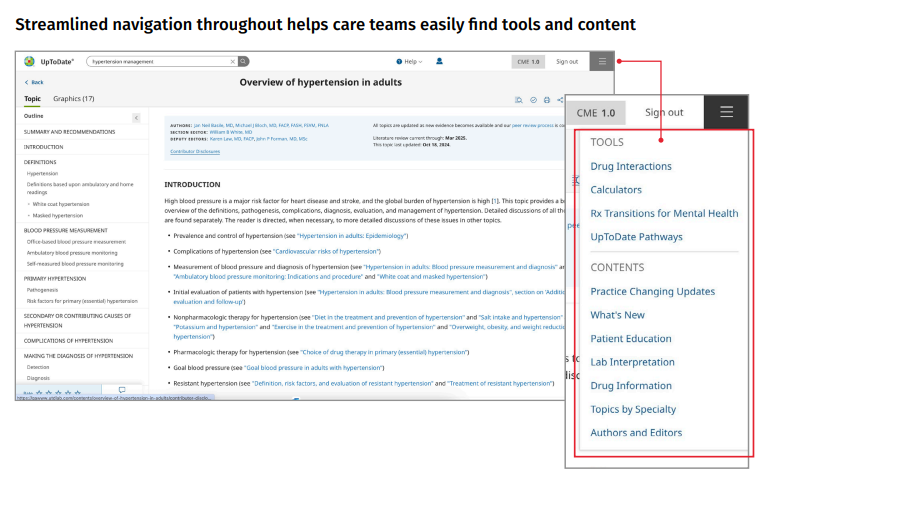Image resolution: width=904 pixels, height=523 pixels.
Task: Select What's New in the Contents menu
Action: pos(617,315)
